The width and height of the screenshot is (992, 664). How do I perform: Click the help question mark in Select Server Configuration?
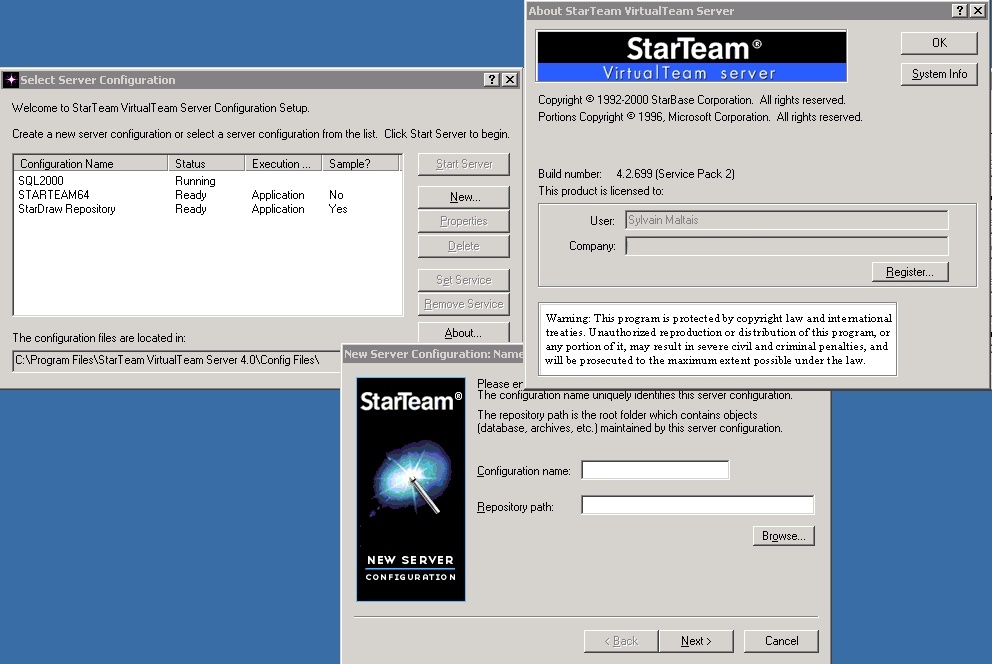point(492,80)
